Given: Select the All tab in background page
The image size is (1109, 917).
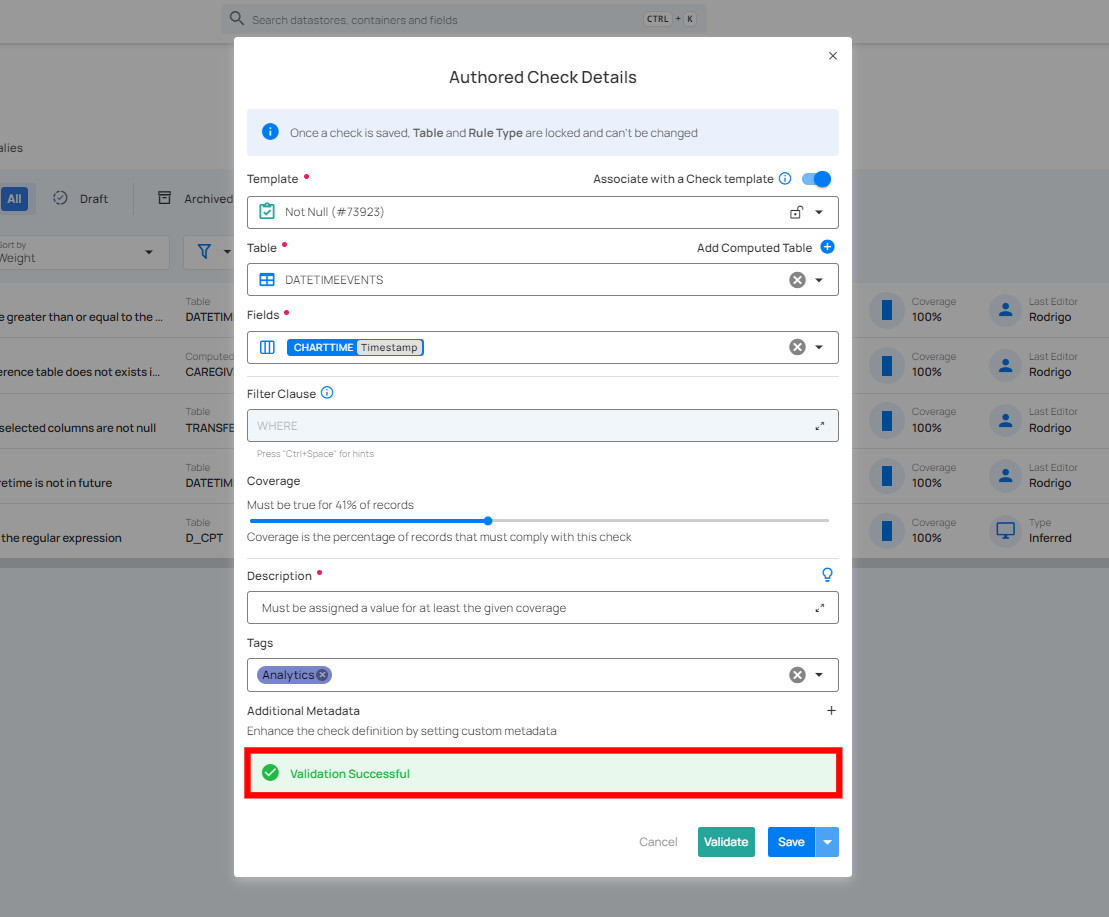Looking at the screenshot, I should coord(14,199).
